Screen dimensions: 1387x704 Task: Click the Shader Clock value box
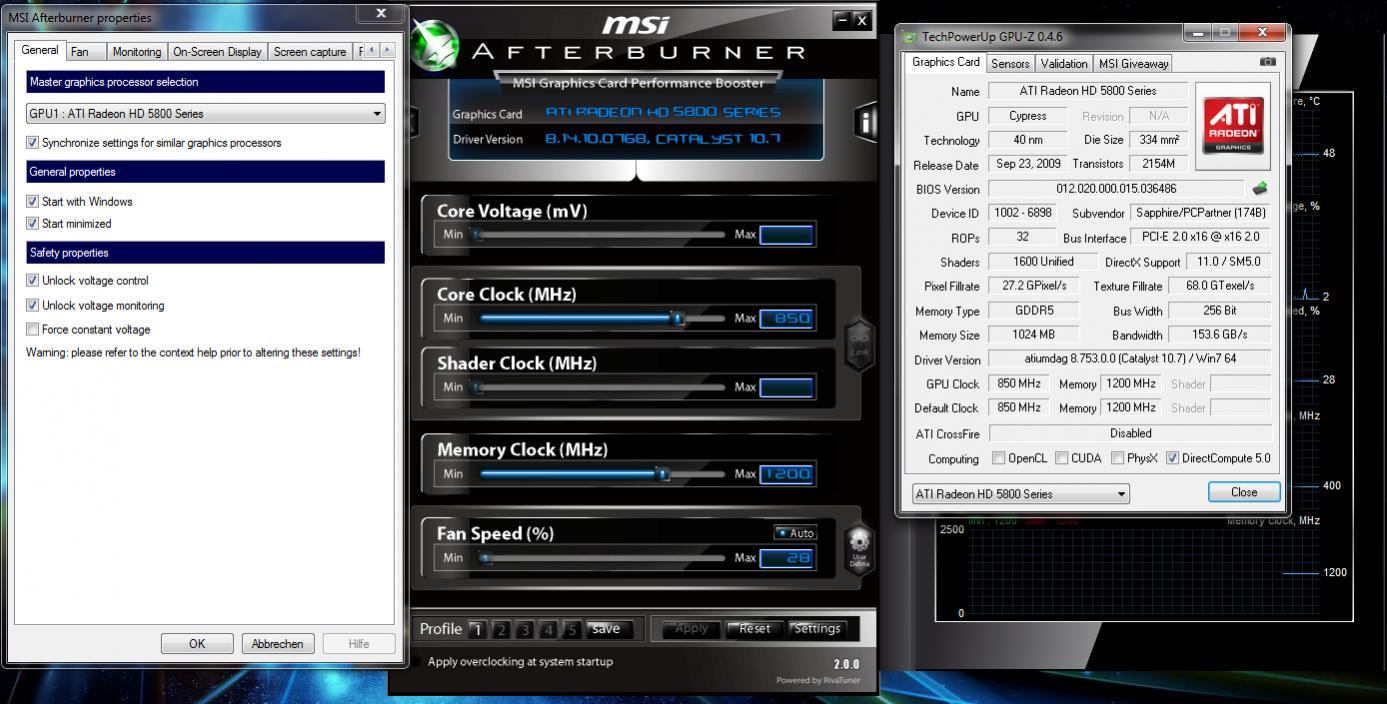(x=787, y=387)
